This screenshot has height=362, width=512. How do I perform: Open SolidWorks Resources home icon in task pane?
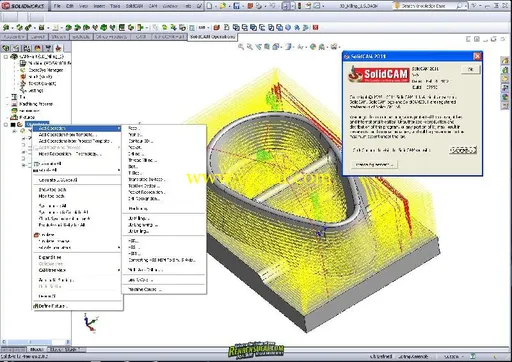point(505,61)
